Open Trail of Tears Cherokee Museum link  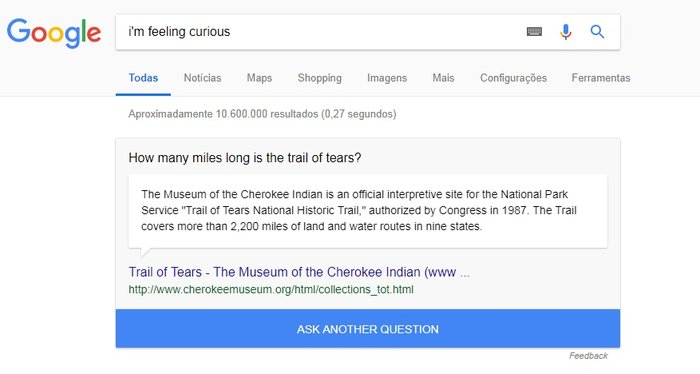coord(299,272)
